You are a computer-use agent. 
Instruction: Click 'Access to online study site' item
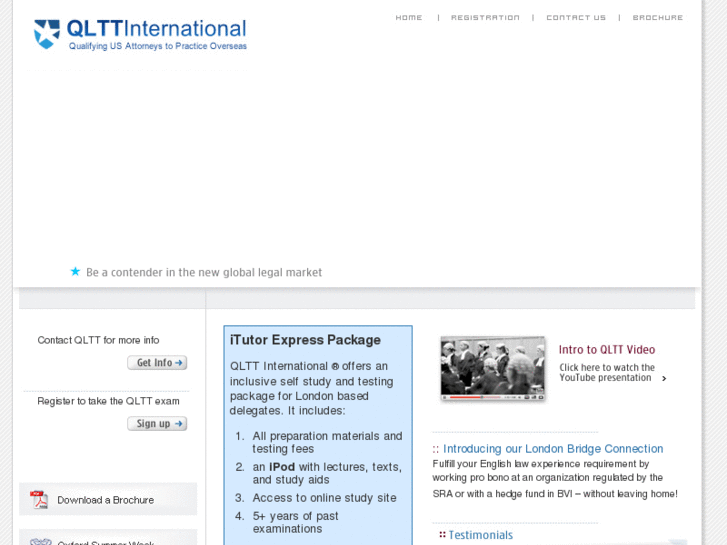pos(324,498)
